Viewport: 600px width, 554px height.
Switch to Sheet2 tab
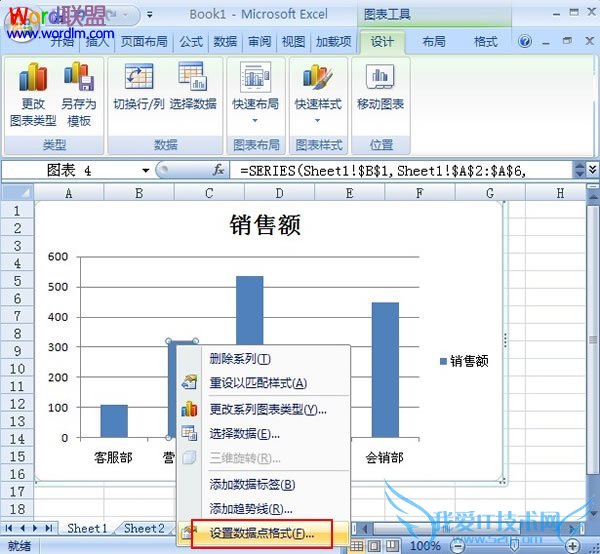[x=144, y=528]
